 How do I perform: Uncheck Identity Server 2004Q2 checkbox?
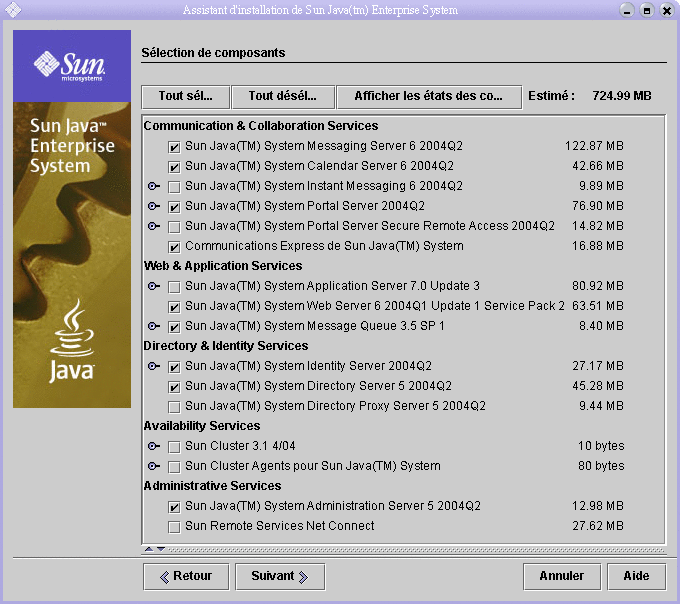pyautogui.click(x=174, y=367)
